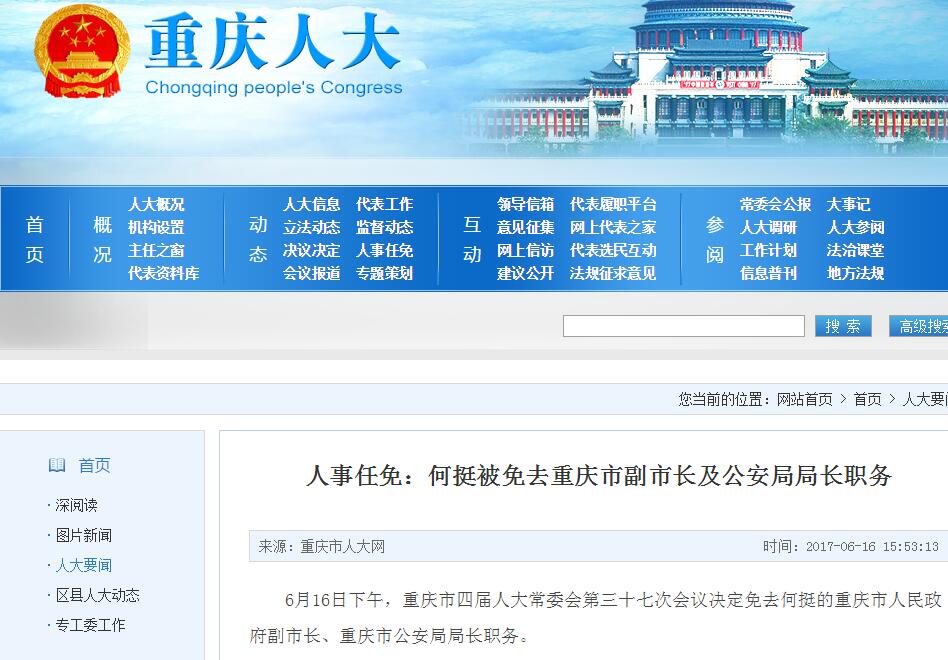Select the 动态 navigation section

pos(258,239)
